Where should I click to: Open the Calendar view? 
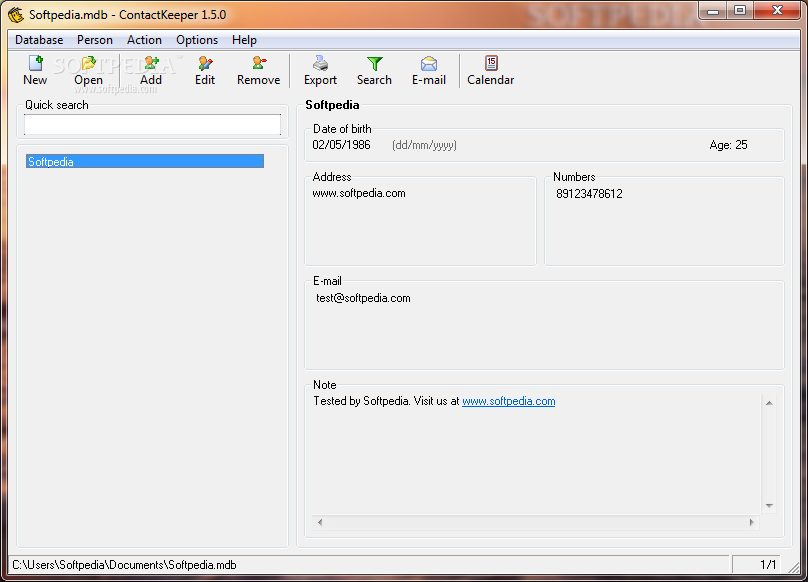click(491, 70)
